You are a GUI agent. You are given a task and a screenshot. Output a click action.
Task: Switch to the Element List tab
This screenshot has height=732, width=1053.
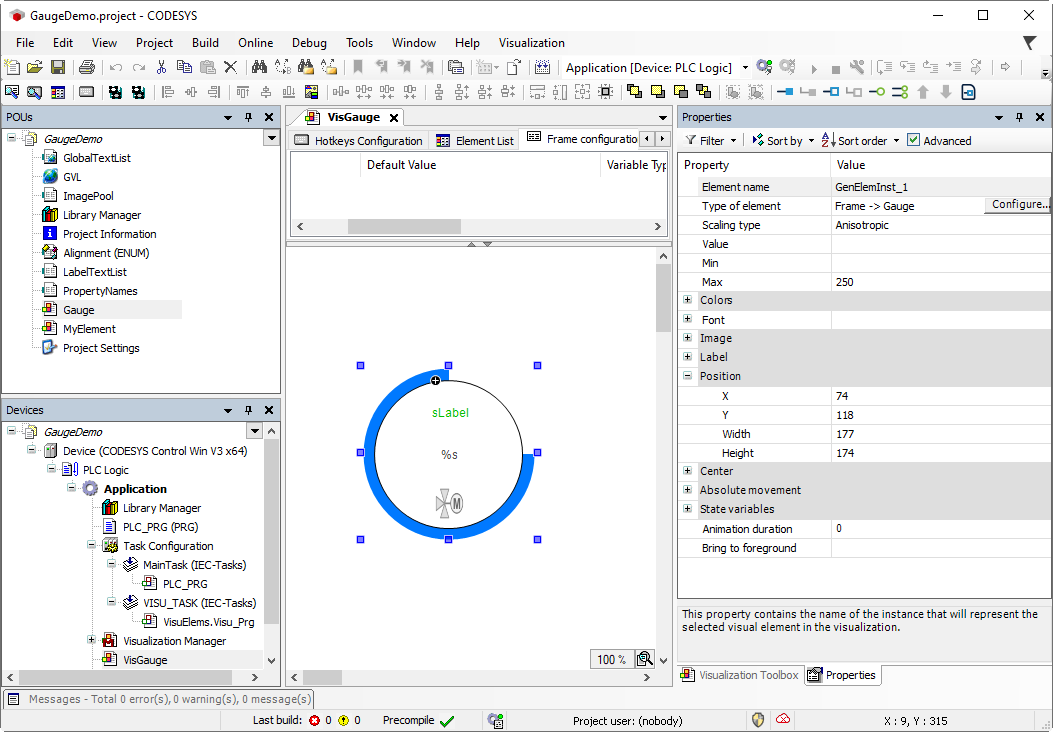486,140
